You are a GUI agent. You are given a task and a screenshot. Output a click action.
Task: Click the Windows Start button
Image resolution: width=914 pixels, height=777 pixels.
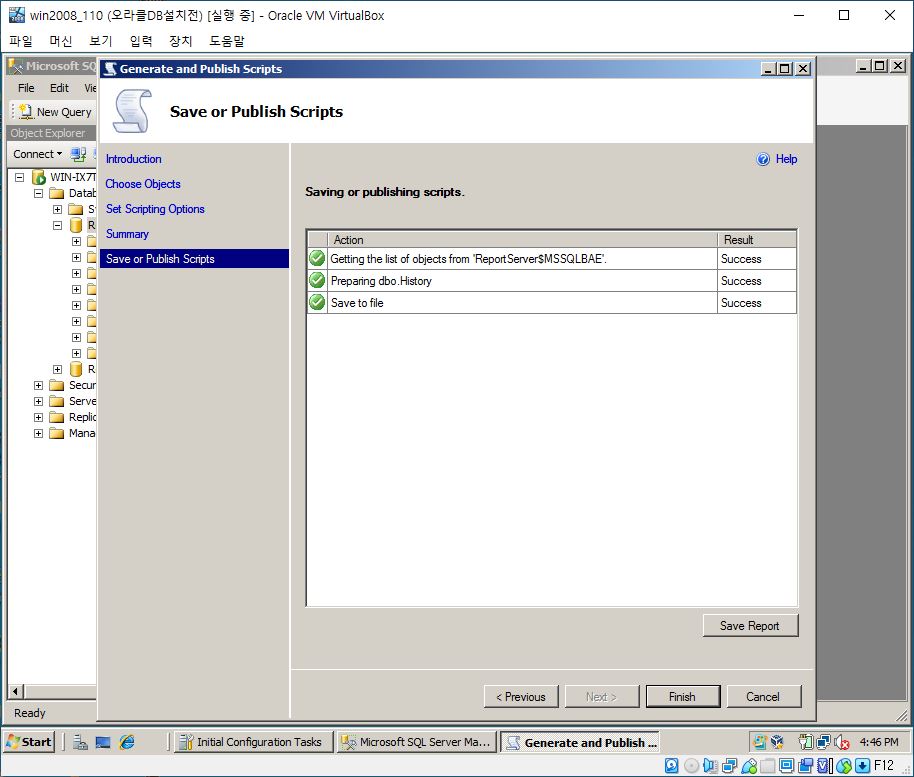tap(29, 742)
